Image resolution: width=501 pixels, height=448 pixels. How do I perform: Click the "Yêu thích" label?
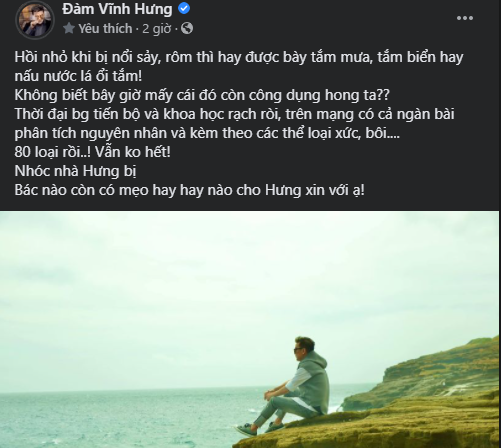coord(105,29)
